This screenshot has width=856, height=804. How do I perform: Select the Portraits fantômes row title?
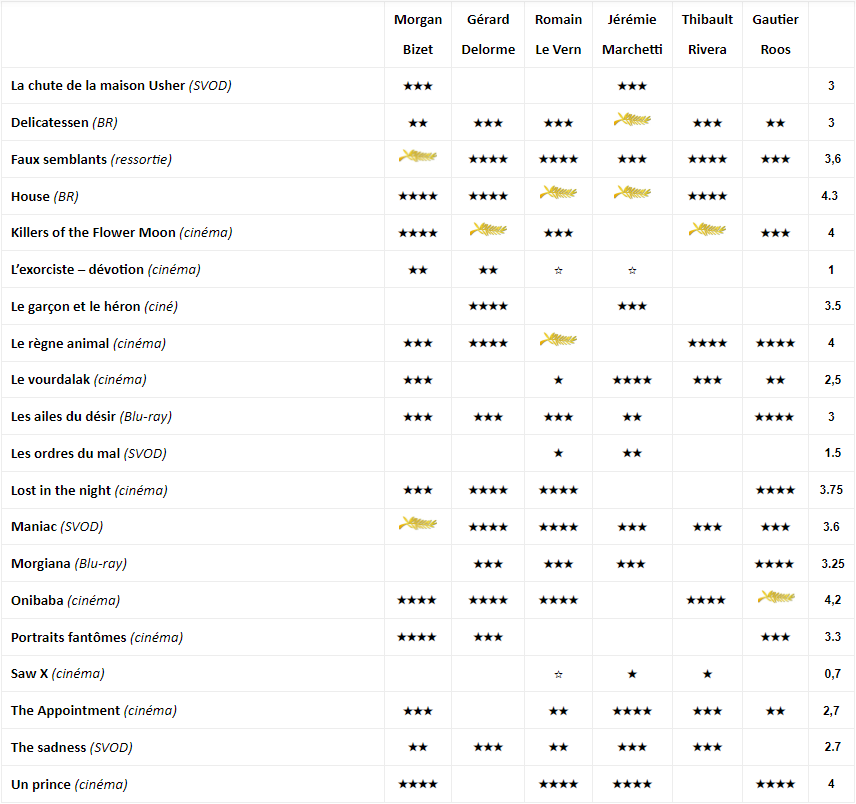coord(69,637)
